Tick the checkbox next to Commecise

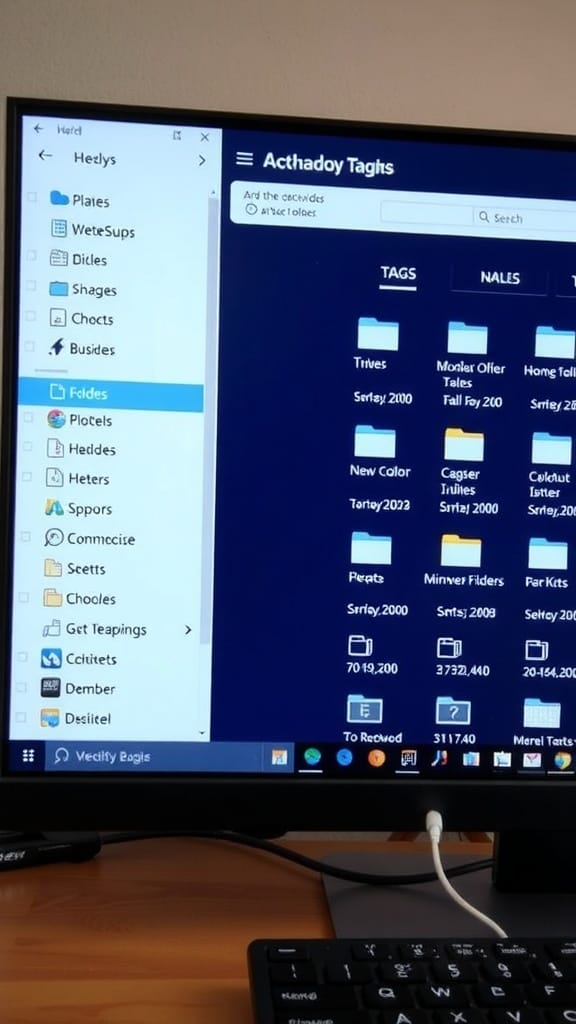pos(25,537)
